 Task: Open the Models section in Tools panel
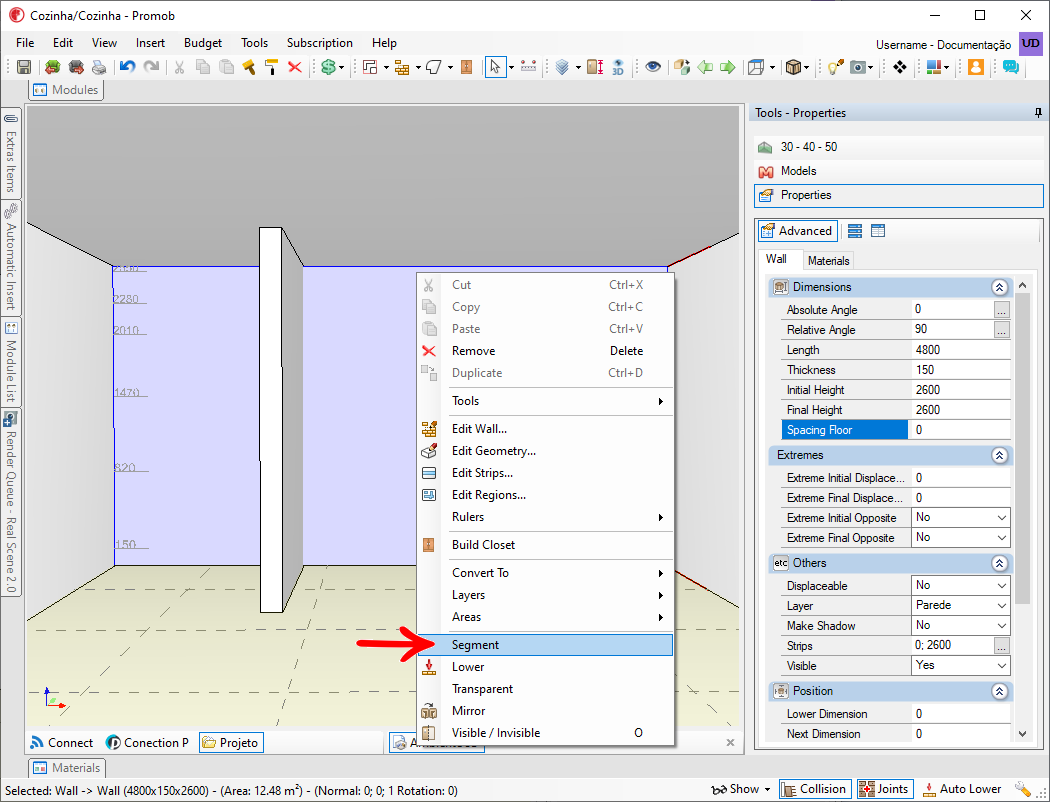[899, 171]
